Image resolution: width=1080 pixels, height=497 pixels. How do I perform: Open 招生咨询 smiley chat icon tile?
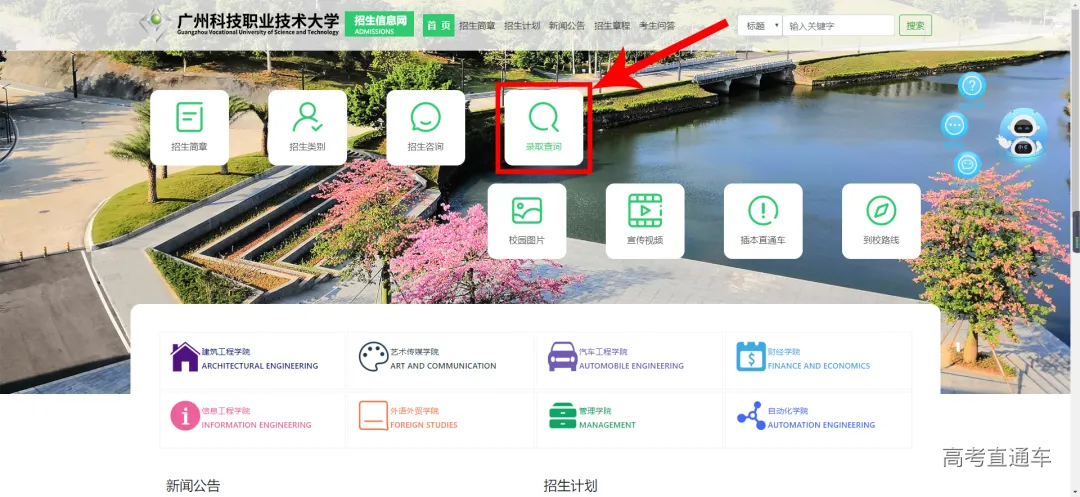tap(425, 119)
